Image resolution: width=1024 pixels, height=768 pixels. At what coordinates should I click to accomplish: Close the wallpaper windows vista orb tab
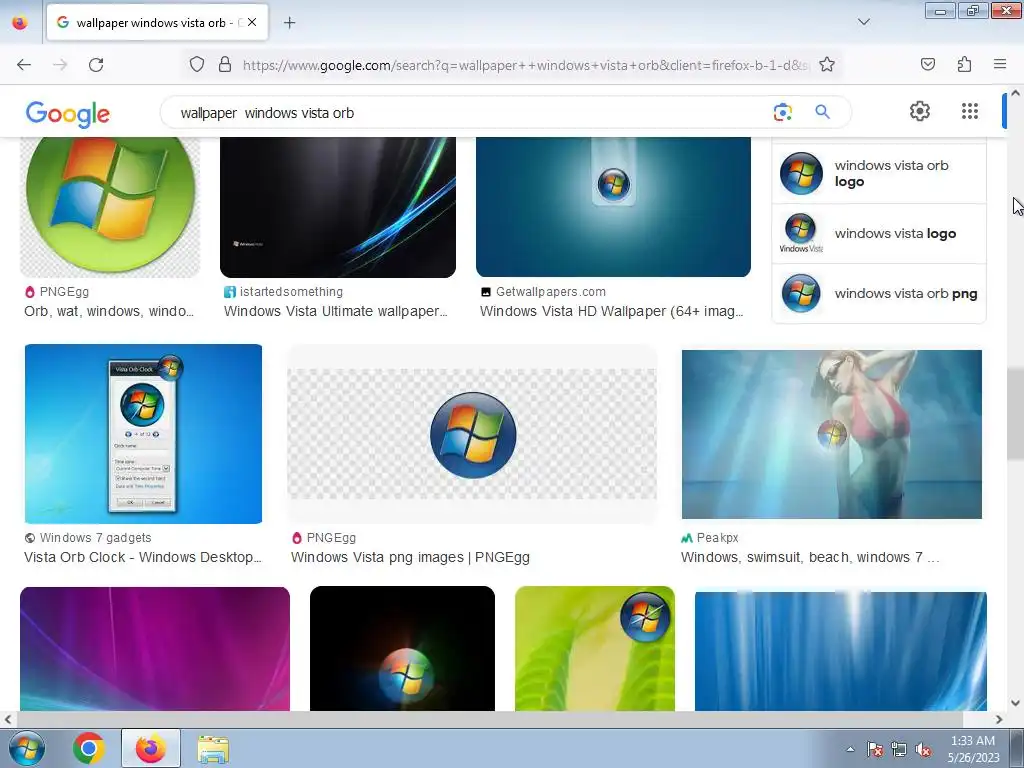tap(252, 22)
